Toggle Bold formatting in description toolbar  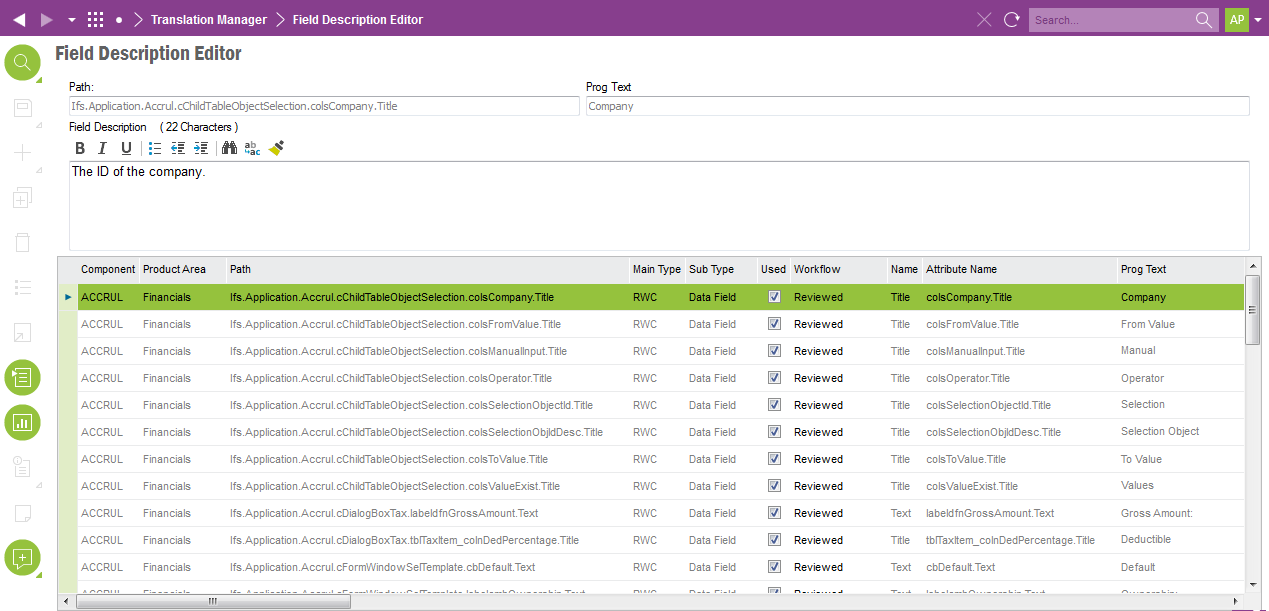80,148
